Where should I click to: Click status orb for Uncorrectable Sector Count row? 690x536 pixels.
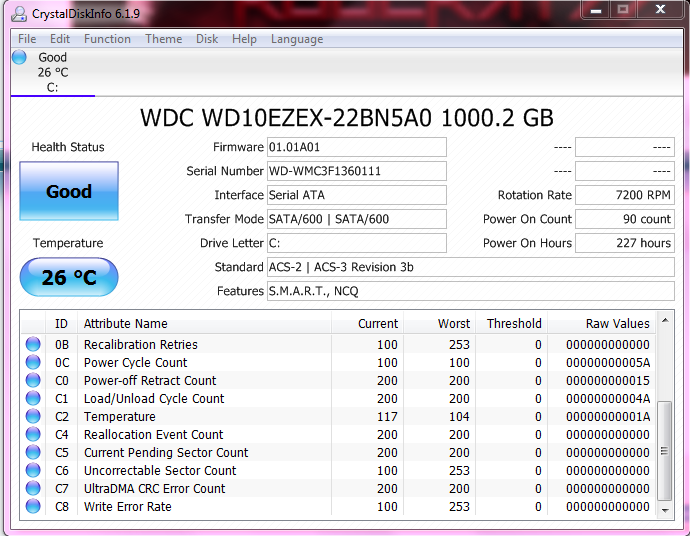pyautogui.click(x=33, y=470)
